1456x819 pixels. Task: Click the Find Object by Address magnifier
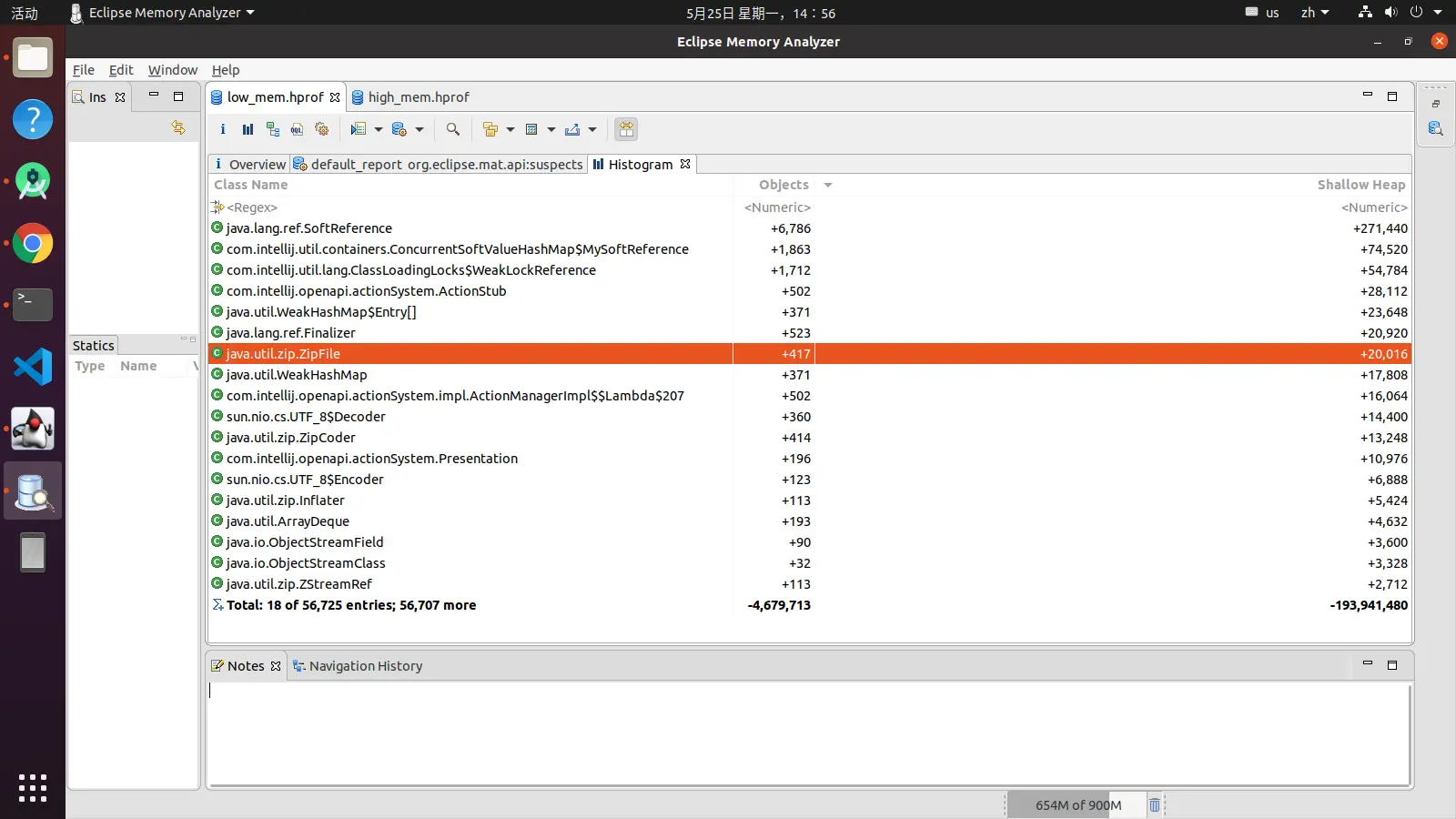point(452,129)
